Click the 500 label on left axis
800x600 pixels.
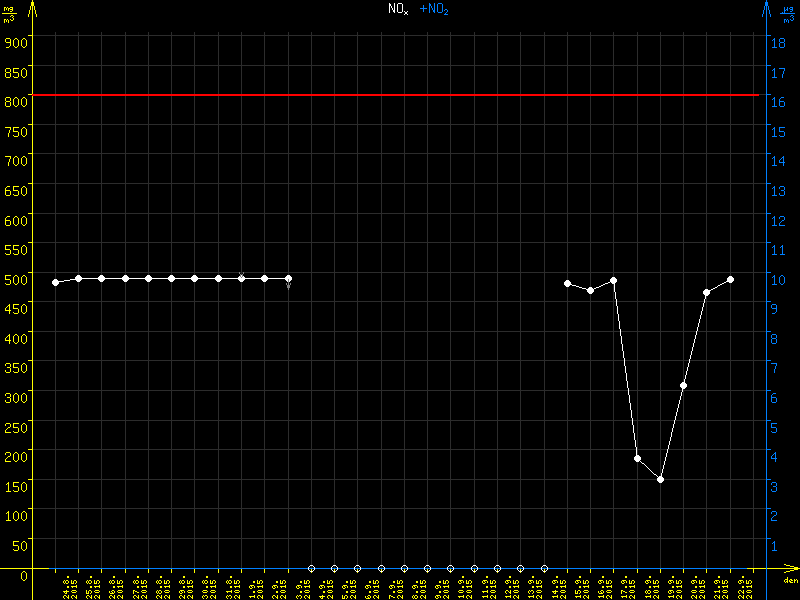pos(15,279)
